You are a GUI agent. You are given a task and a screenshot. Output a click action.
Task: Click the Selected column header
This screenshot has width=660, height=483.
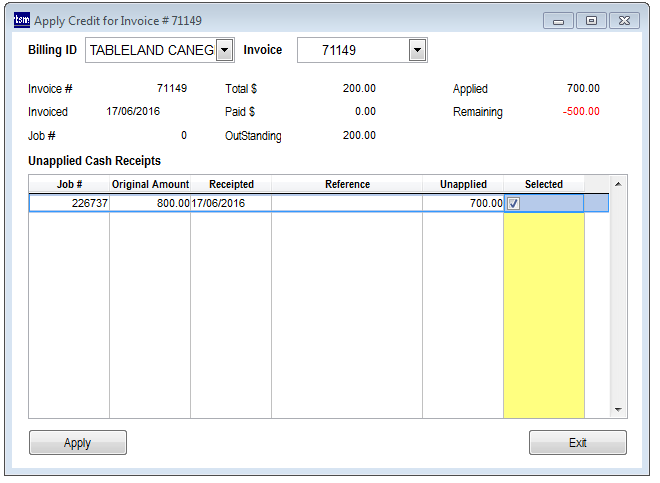coord(543,184)
